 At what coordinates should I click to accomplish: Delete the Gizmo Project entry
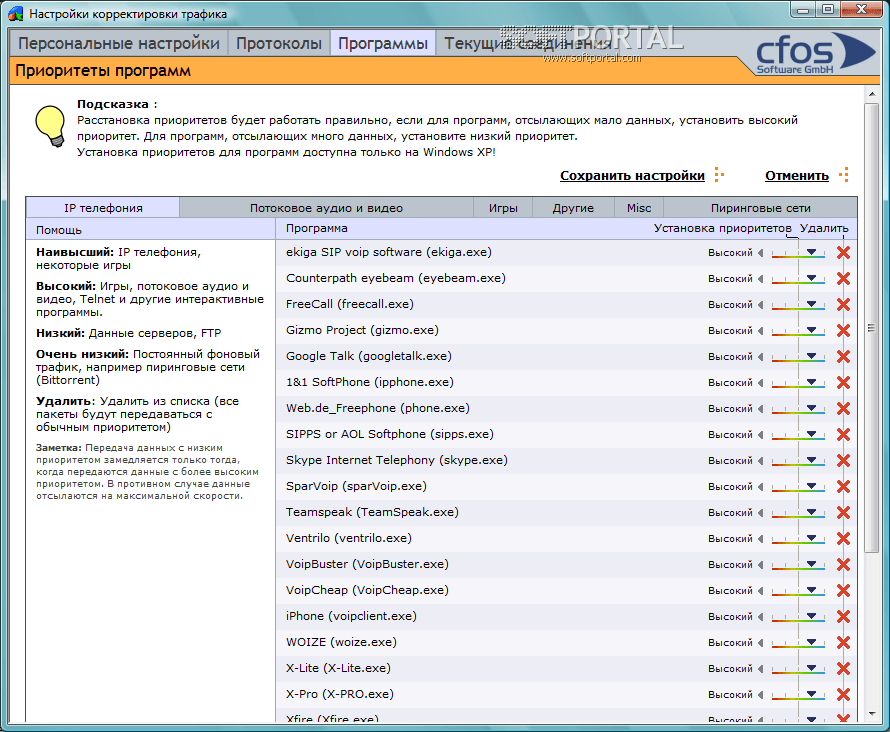(843, 331)
